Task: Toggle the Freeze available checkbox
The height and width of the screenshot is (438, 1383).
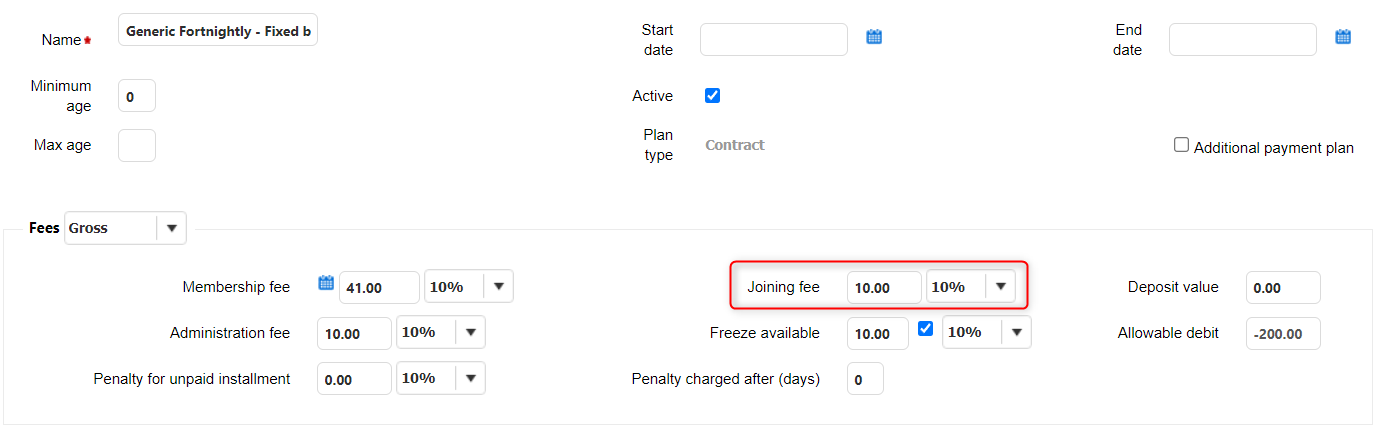Action: click(925, 329)
